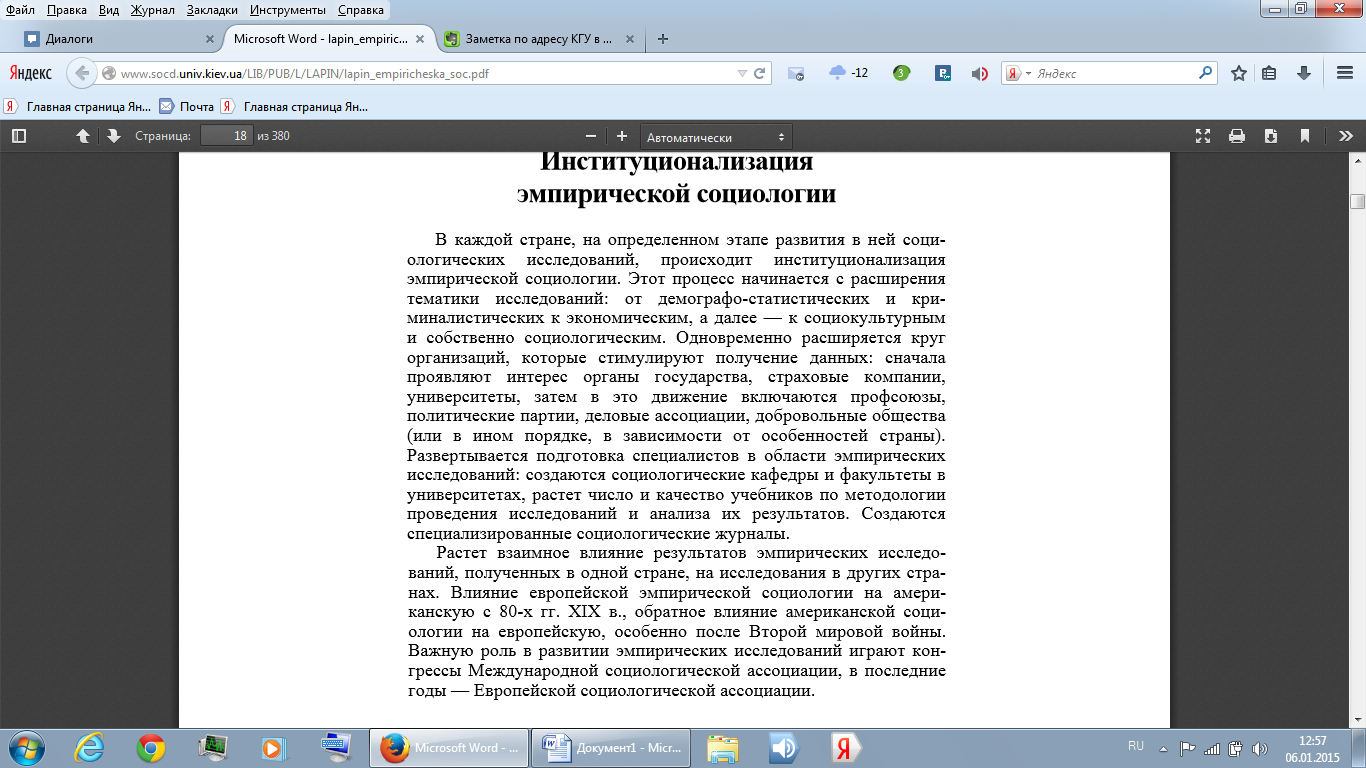Open the Инструменты menu
This screenshot has height=768, width=1366.
coord(289,9)
